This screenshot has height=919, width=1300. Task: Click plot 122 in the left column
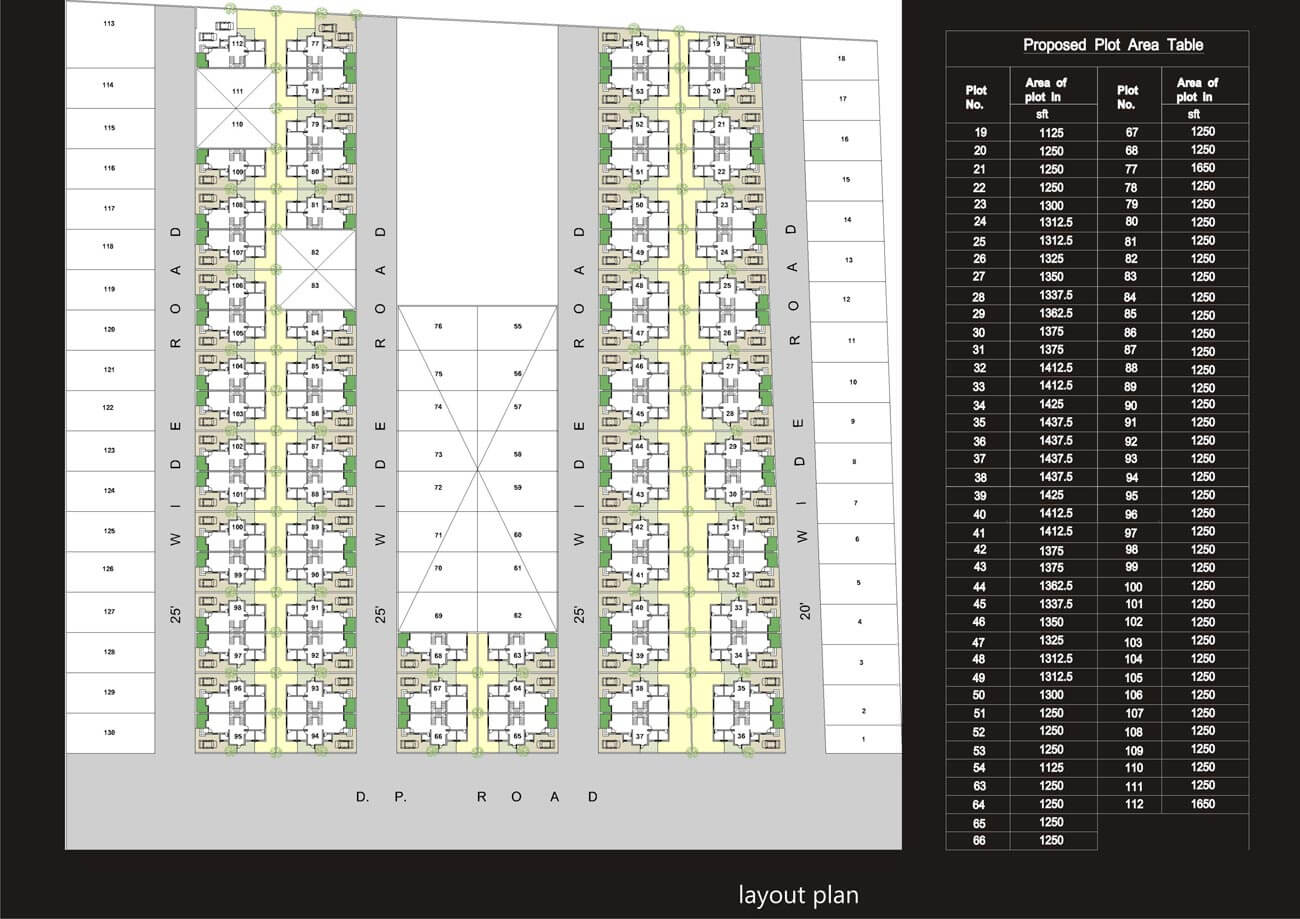point(109,408)
